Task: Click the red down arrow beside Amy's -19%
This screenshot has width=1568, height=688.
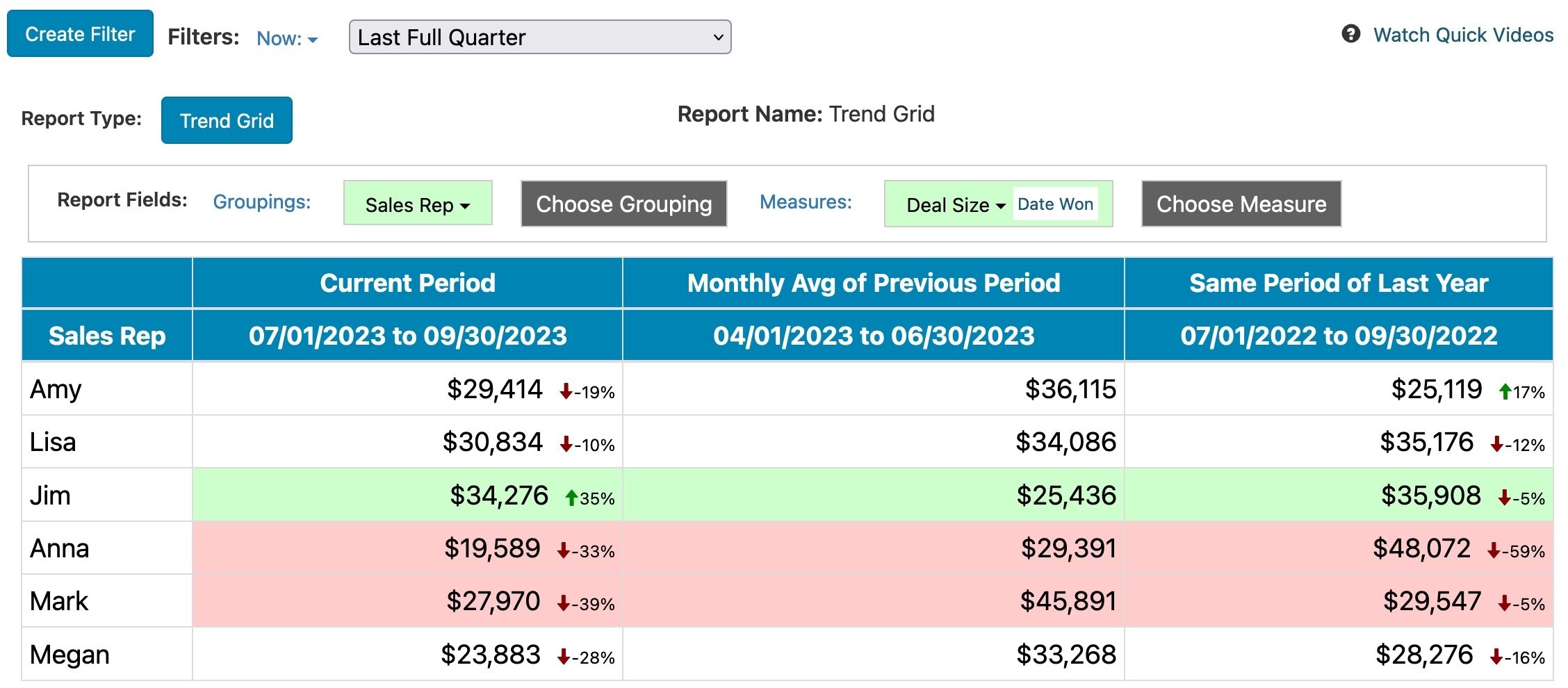Action: point(566,391)
